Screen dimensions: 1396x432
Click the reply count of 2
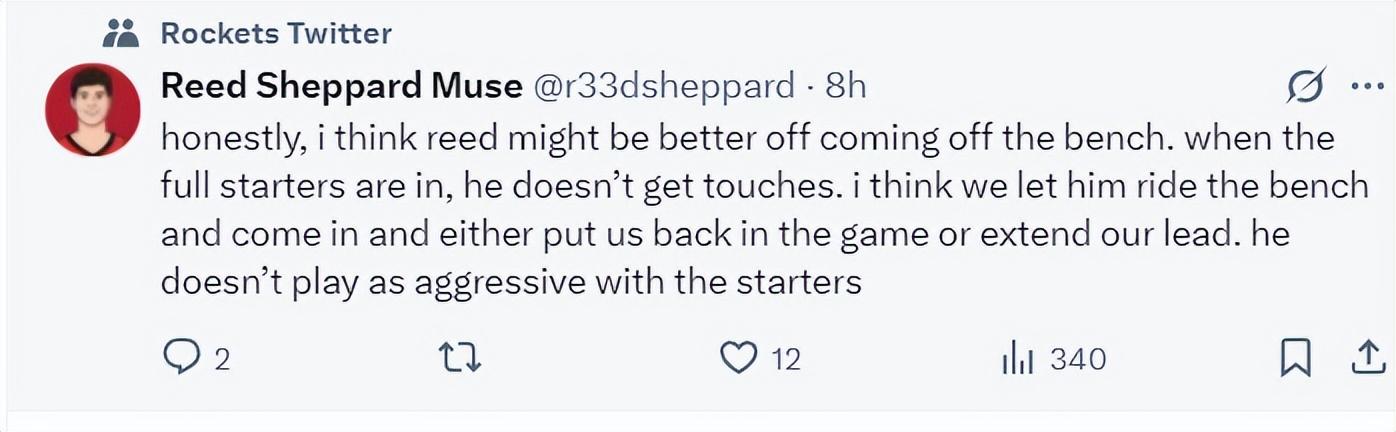point(222,359)
